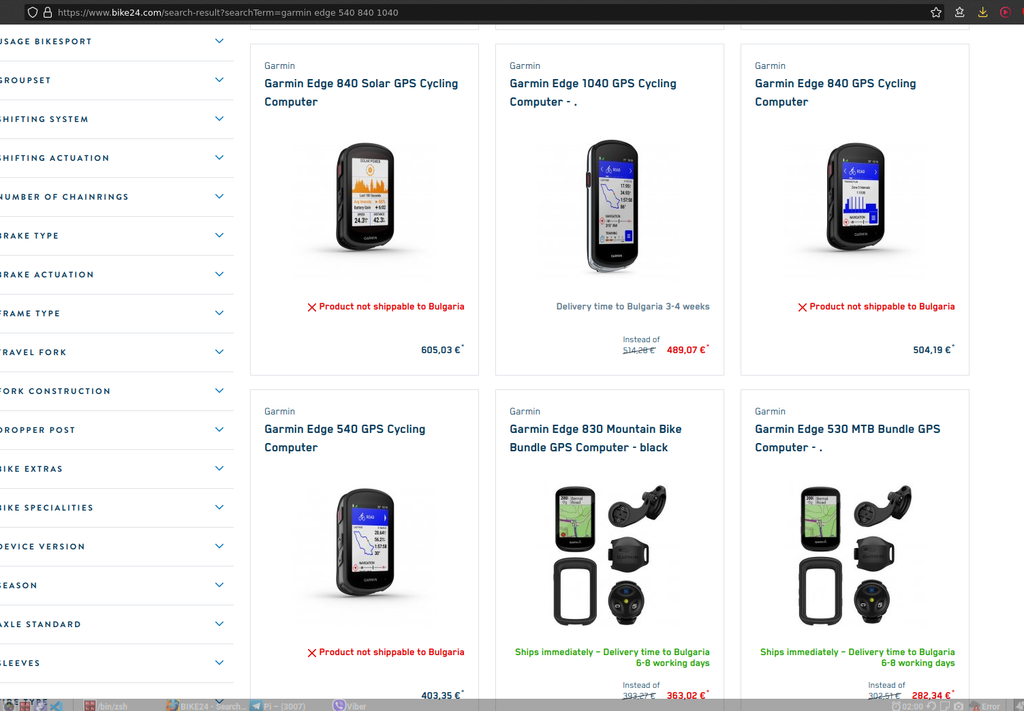The width and height of the screenshot is (1024, 711).
Task: Click the padlock site security icon
Action: coord(48,12)
